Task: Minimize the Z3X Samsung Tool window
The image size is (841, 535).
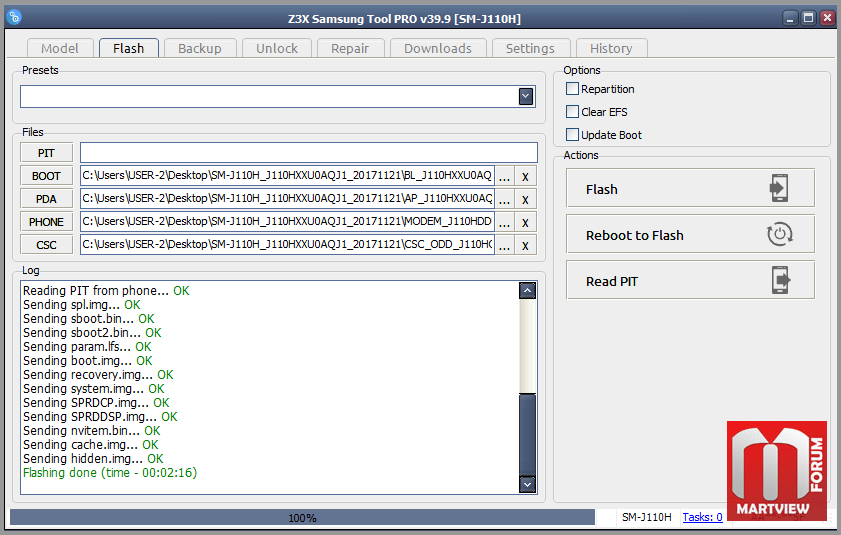Action: (x=790, y=18)
